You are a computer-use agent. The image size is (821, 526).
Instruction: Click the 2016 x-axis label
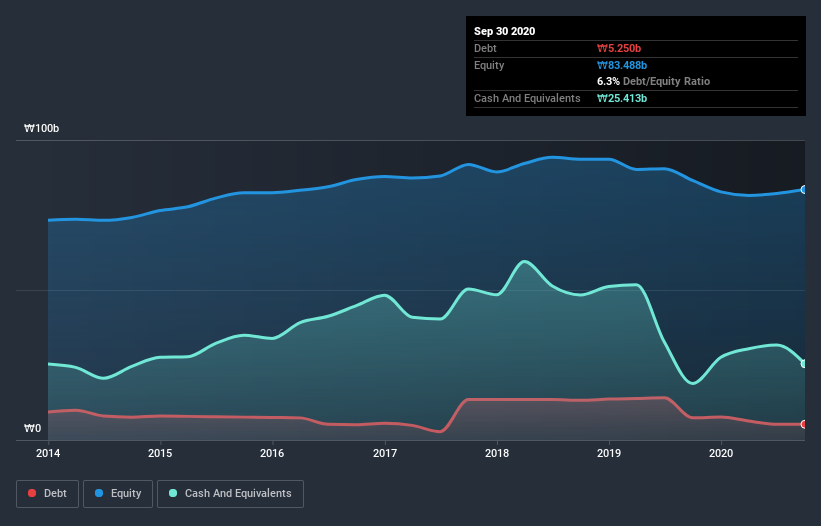[x=272, y=453]
